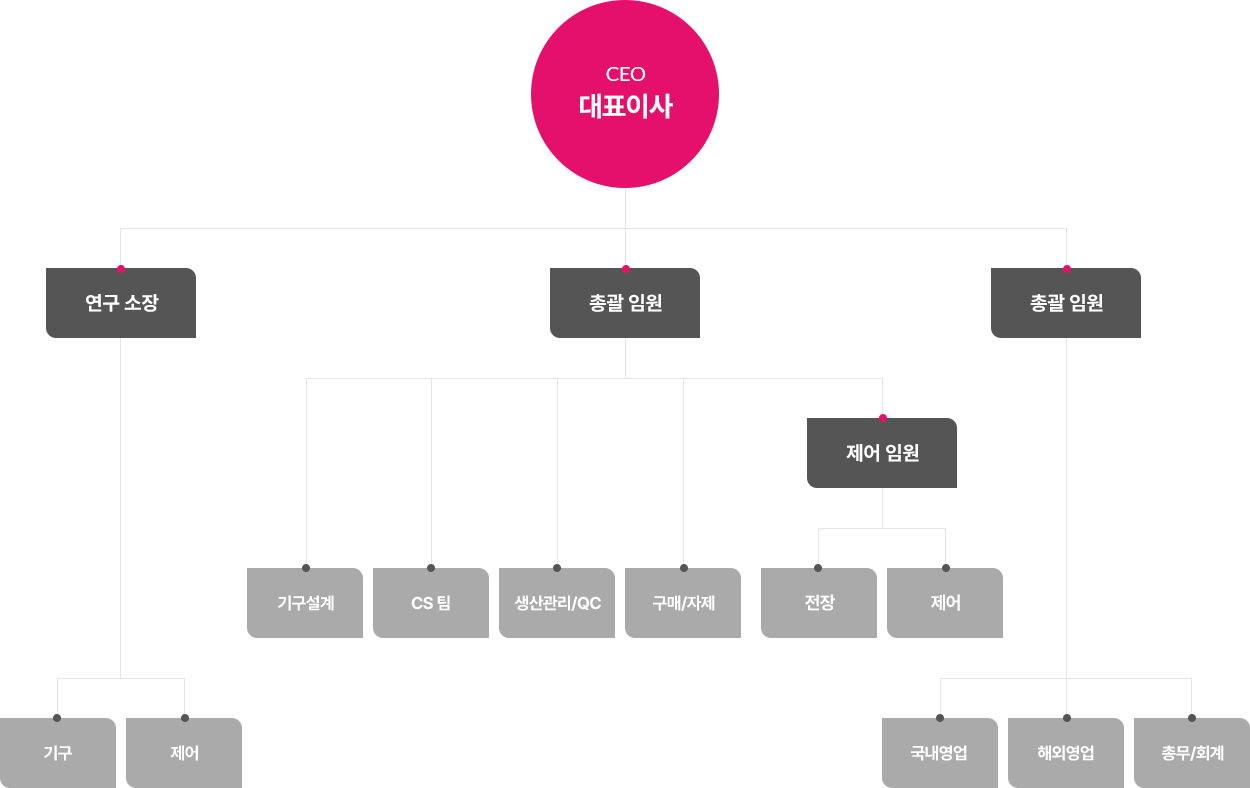The width and height of the screenshot is (1250, 788).
Task: Select the 연구 소장 box
Action: 121,303
